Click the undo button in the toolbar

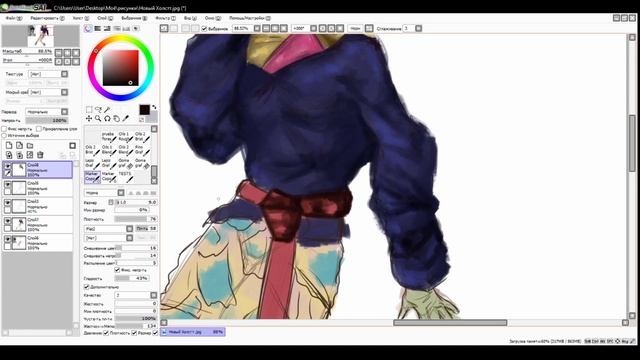click(164, 28)
